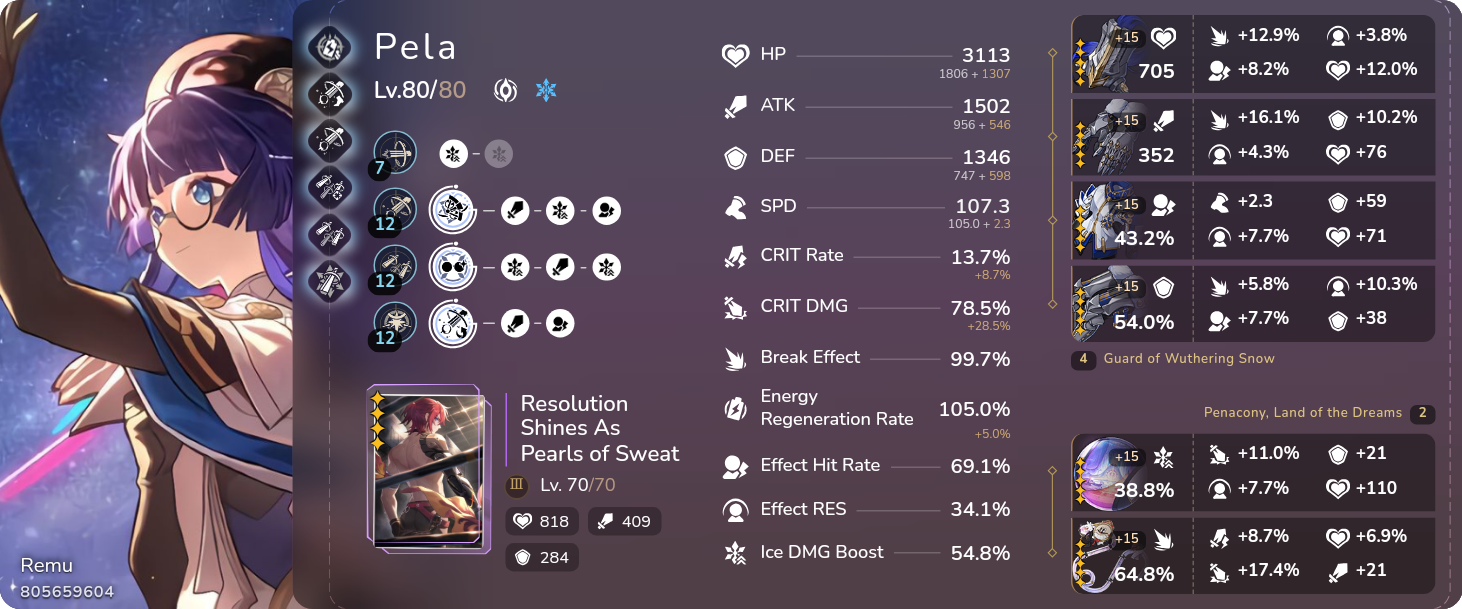This screenshot has height=609, width=1462.
Task: Expand the Guard of Wuthering Snow count badge
Action: pyautogui.click(x=1085, y=357)
